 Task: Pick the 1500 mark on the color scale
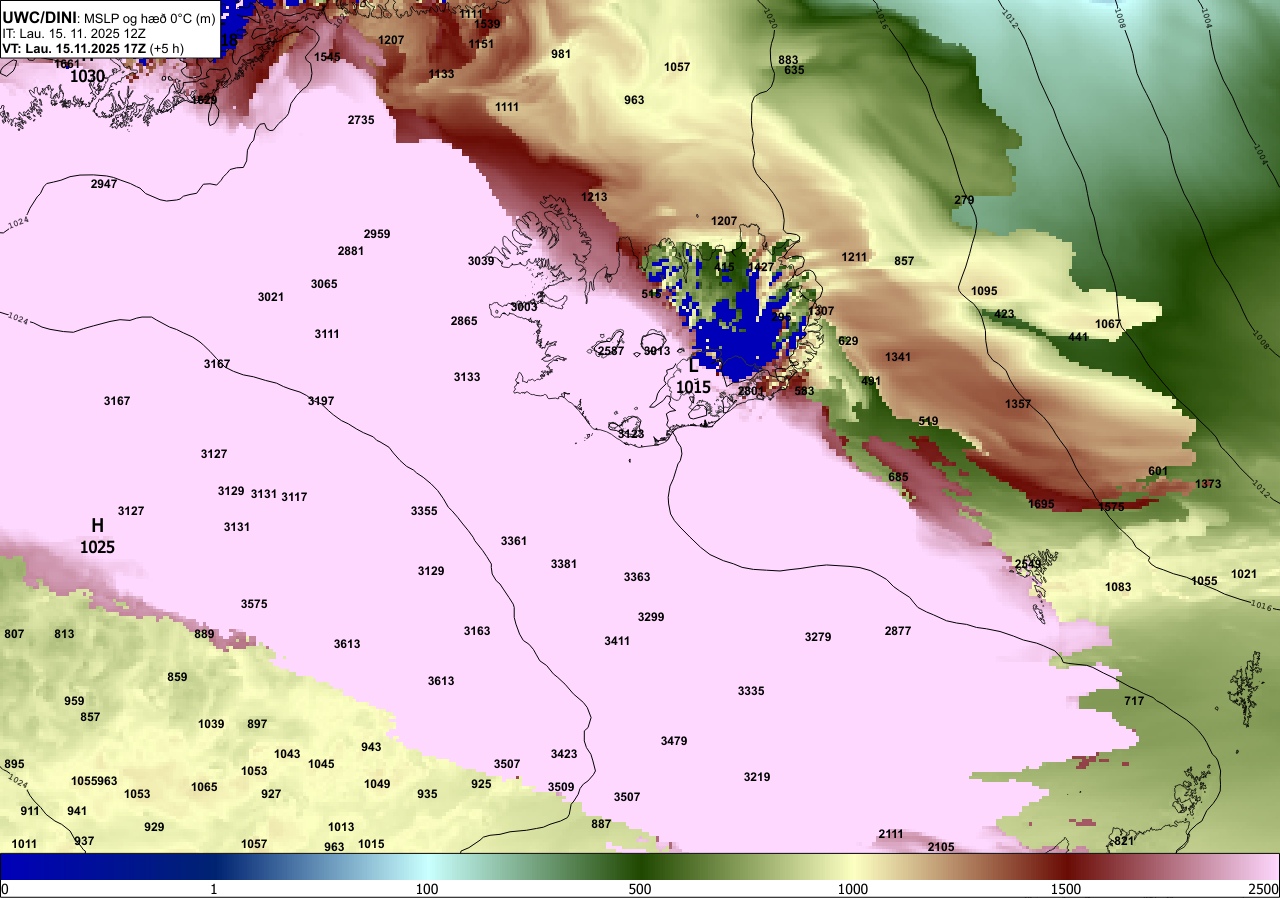1066,889
